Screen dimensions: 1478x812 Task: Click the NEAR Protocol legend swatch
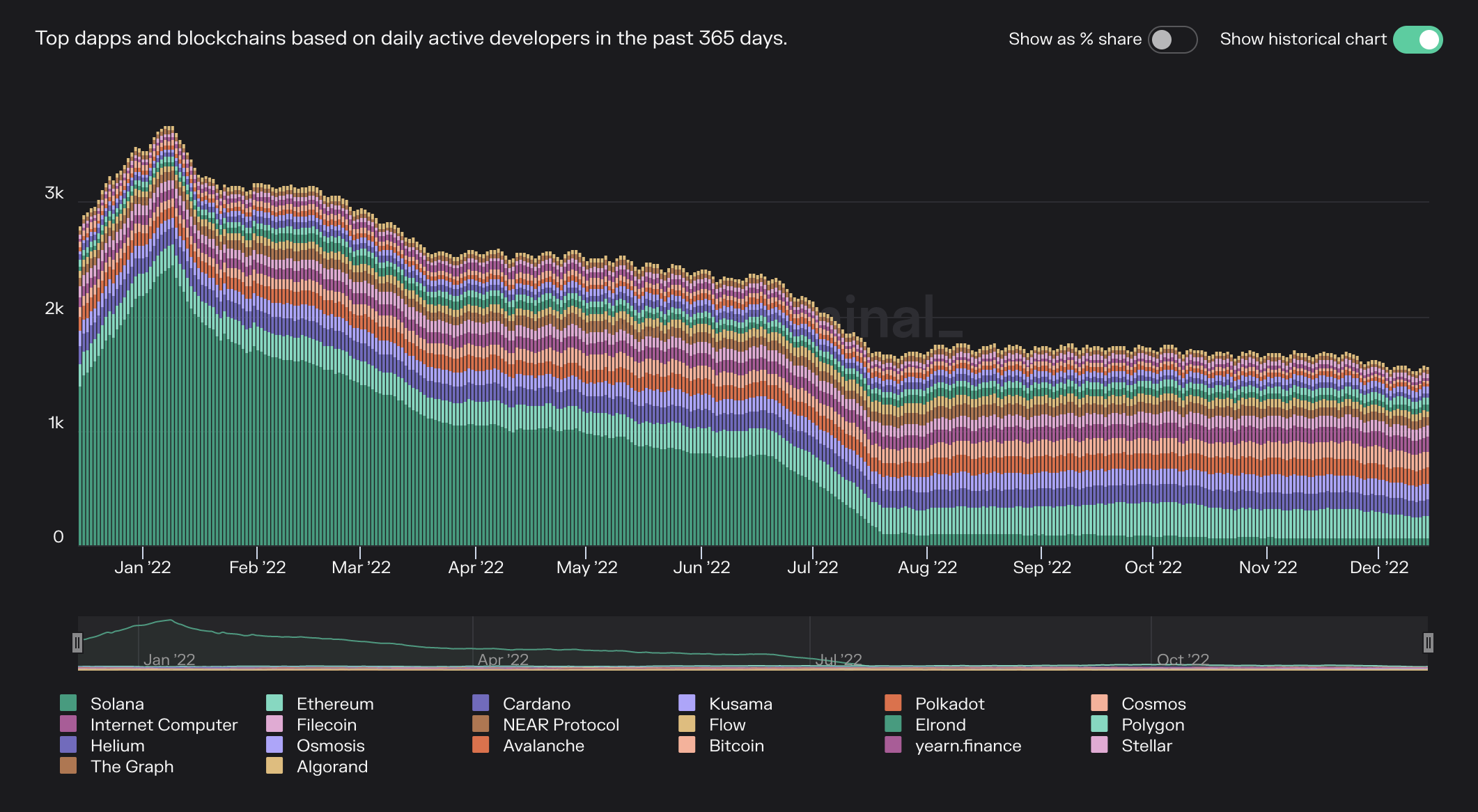coord(481,724)
